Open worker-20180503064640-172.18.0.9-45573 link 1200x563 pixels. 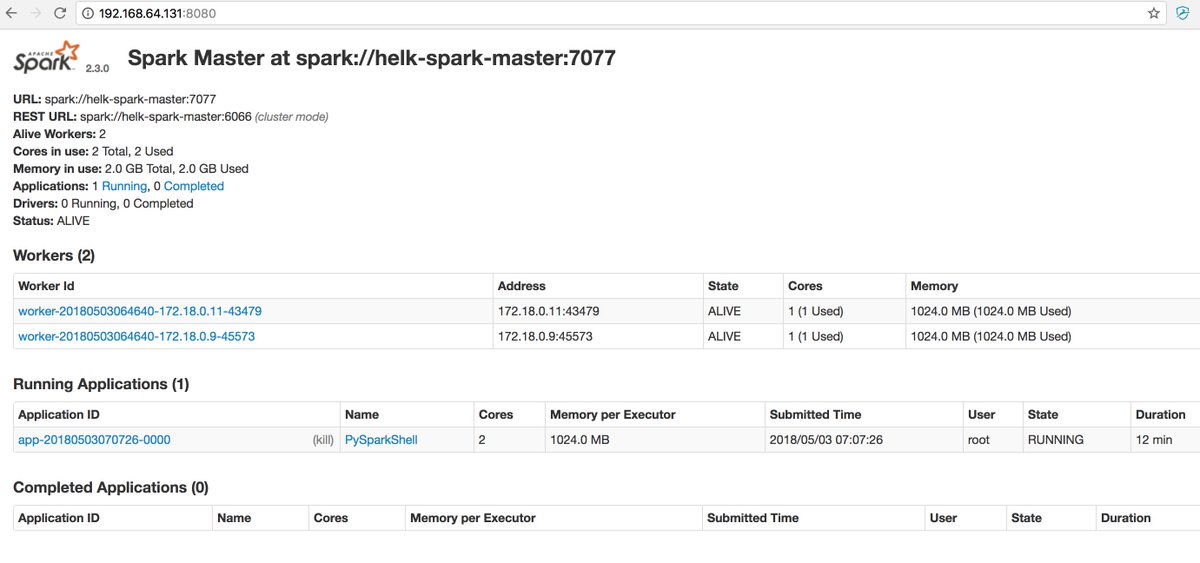tap(136, 336)
